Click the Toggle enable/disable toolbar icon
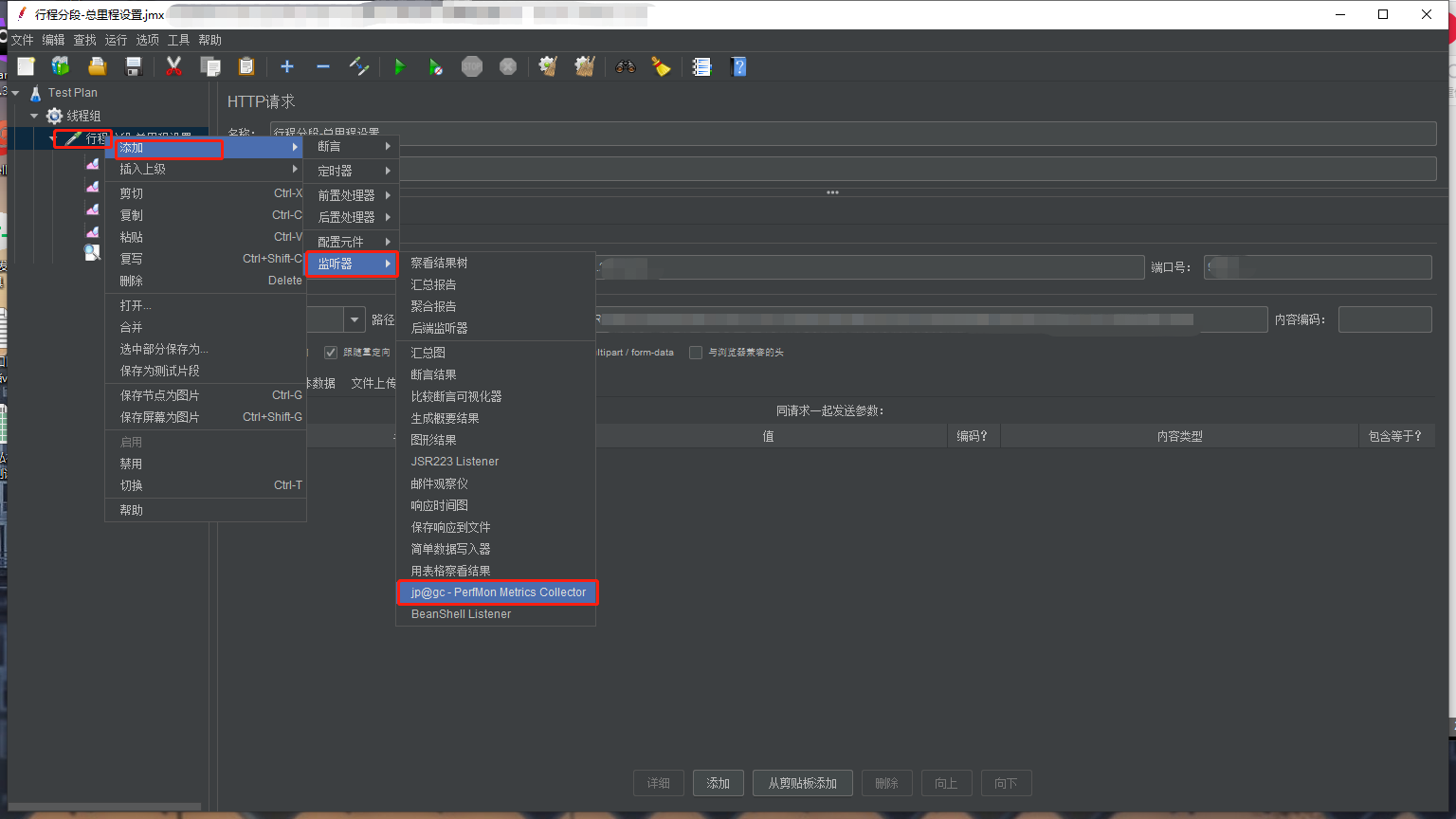The image size is (1456, 819). point(359,66)
